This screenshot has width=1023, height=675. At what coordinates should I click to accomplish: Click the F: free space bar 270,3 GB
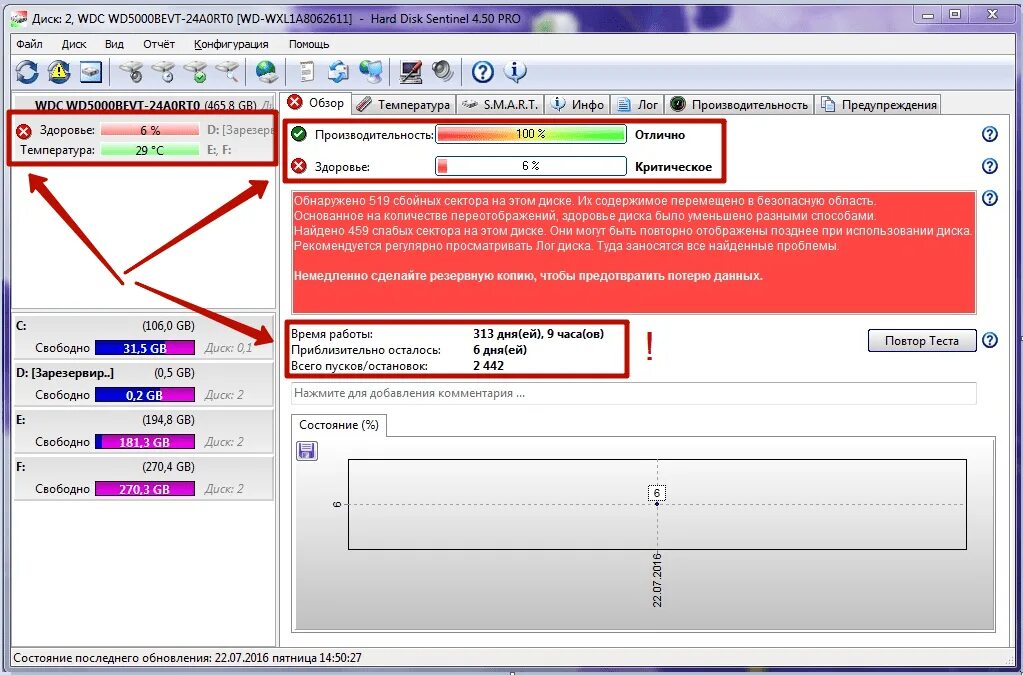coord(145,489)
